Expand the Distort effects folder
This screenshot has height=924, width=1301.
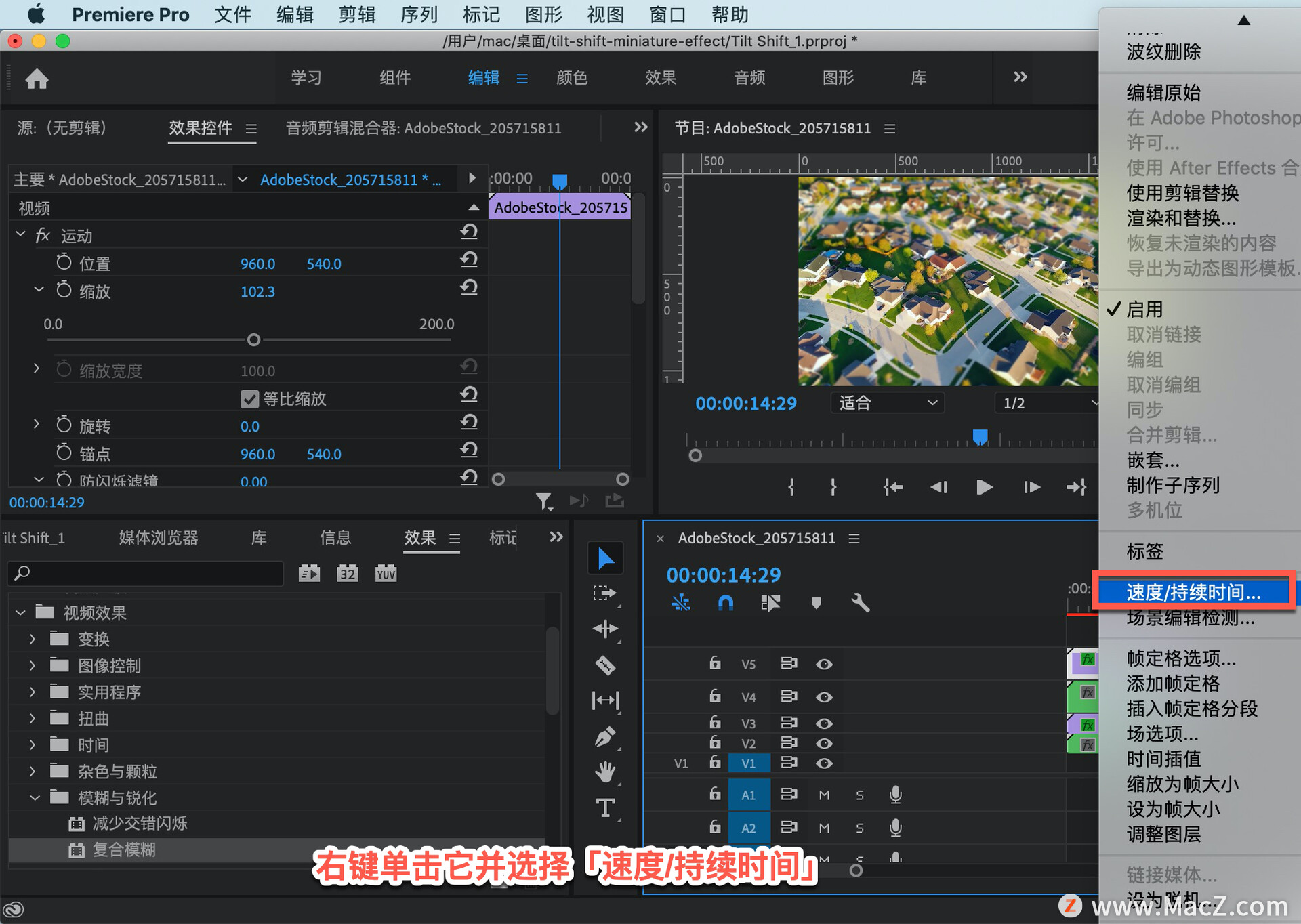click(x=33, y=718)
